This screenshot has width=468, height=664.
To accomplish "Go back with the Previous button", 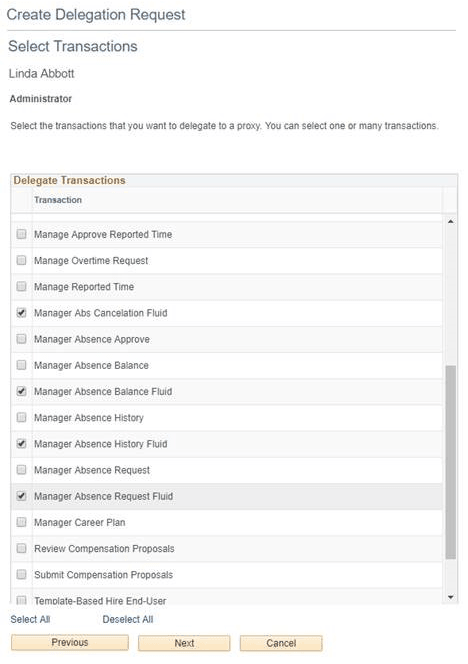I will click(70, 642).
